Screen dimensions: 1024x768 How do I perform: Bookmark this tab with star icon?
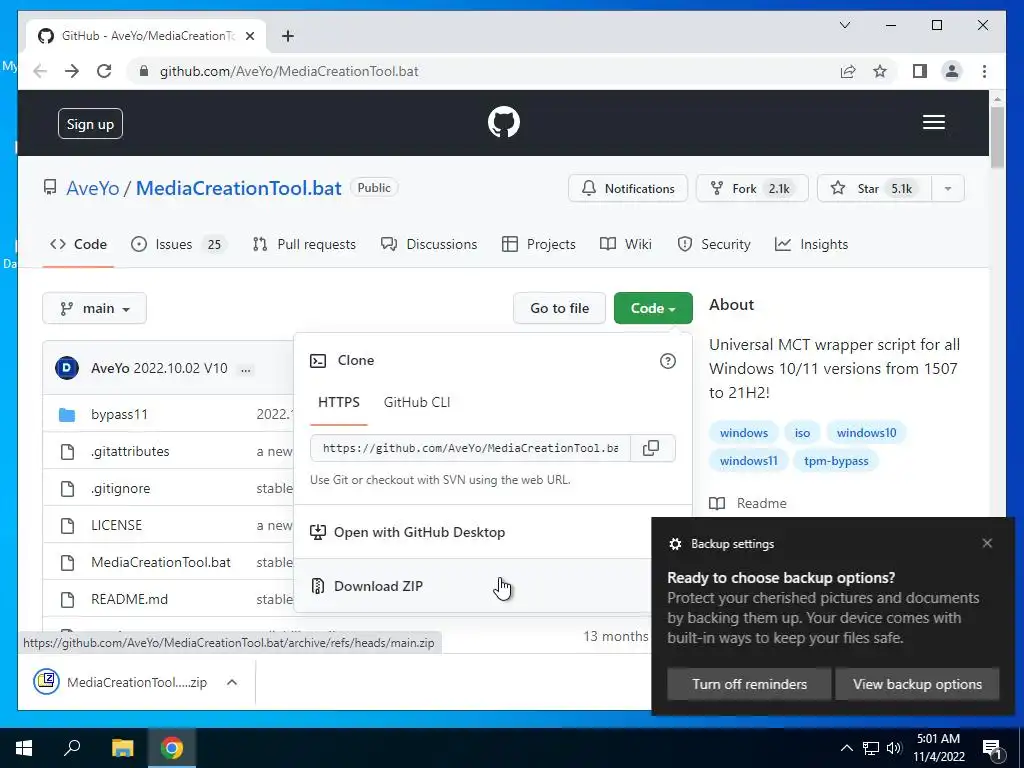tap(880, 71)
